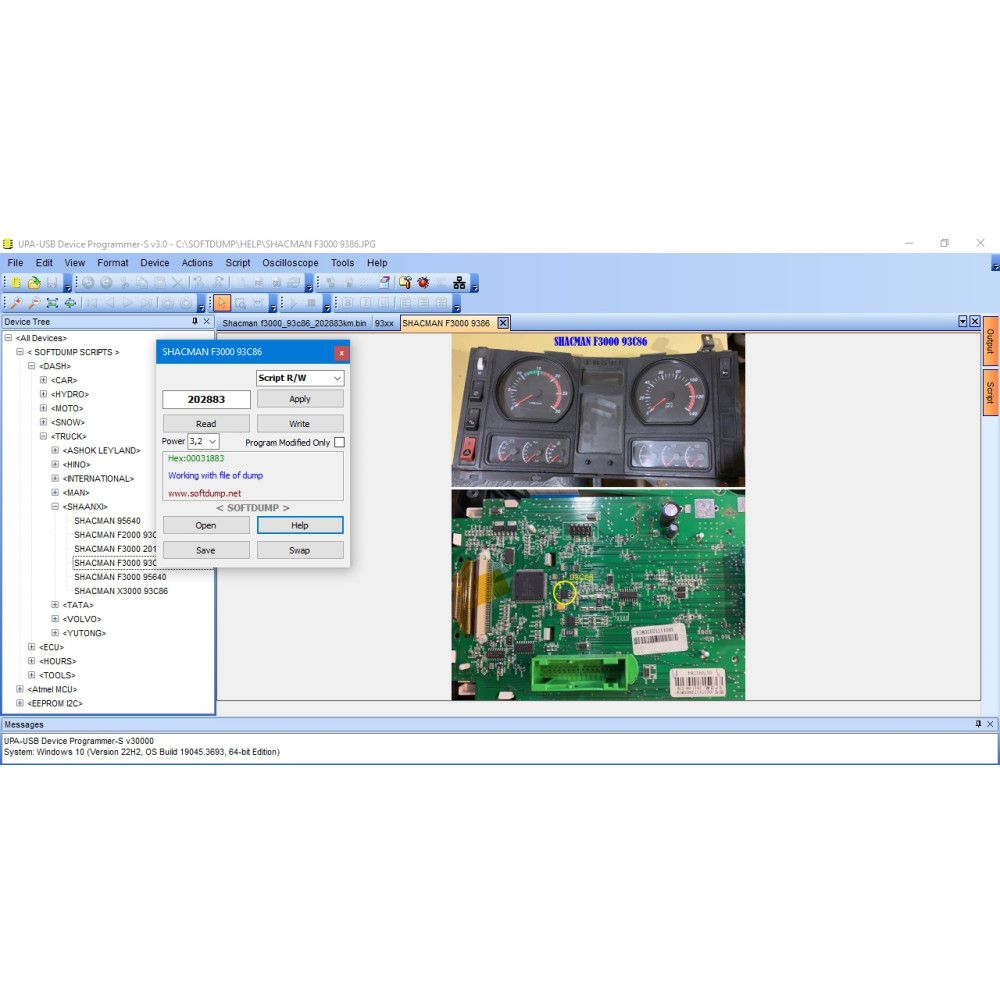This screenshot has height=1000, width=1000.
Task: Click the fit image to window icon
Action: click(x=52, y=303)
